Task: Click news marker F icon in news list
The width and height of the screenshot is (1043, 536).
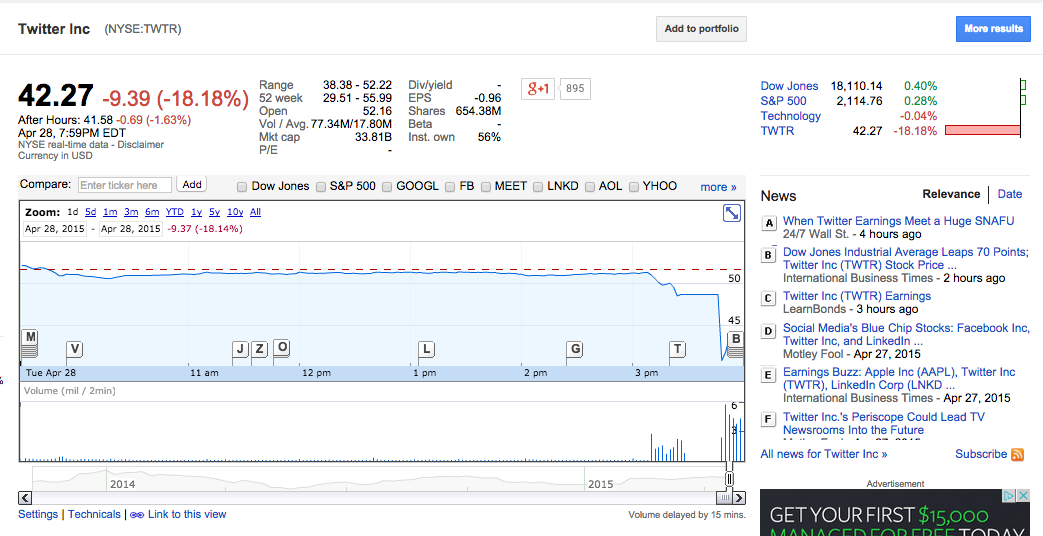Action: pyautogui.click(x=768, y=419)
